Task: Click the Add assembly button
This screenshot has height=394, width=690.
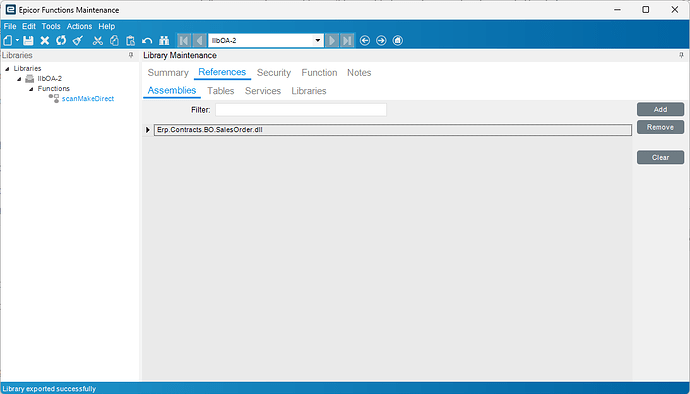Action: click(660, 109)
